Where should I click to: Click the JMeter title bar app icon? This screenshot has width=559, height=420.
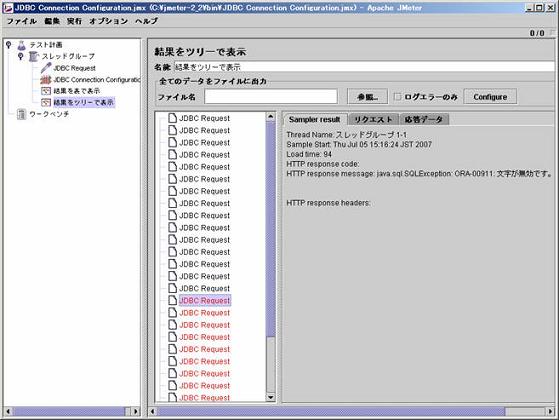[x=7, y=7]
